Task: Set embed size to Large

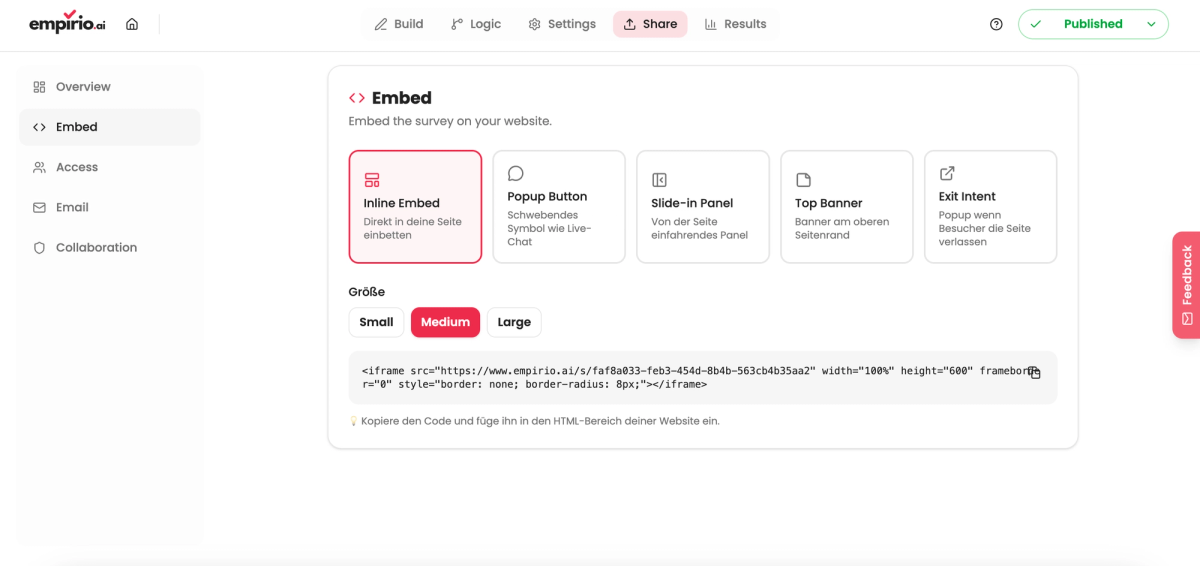Action: tap(514, 322)
